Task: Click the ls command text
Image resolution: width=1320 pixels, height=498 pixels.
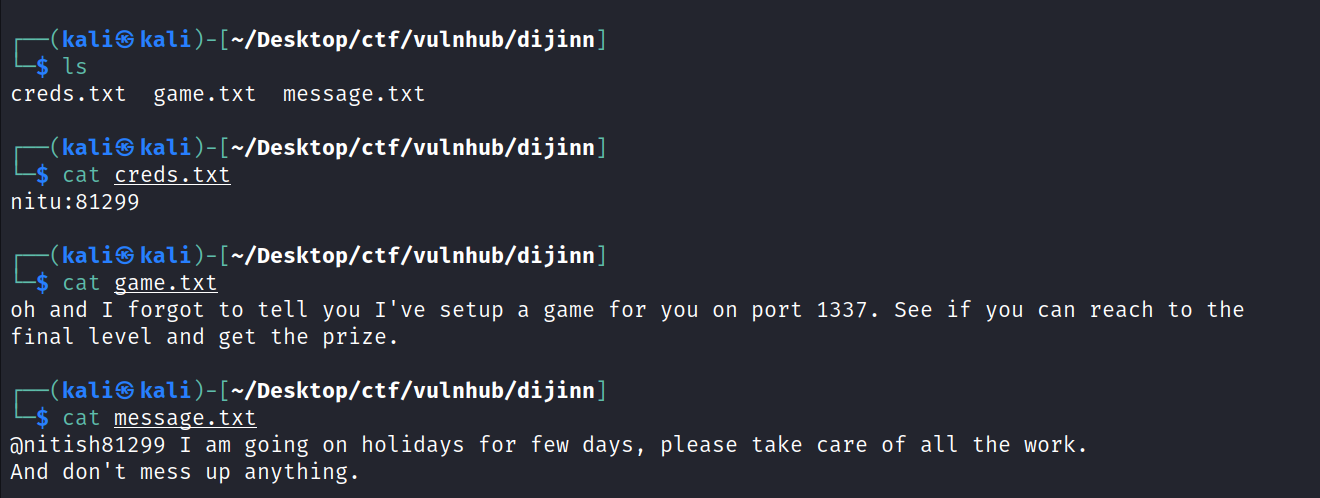Action: [x=75, y=67]
